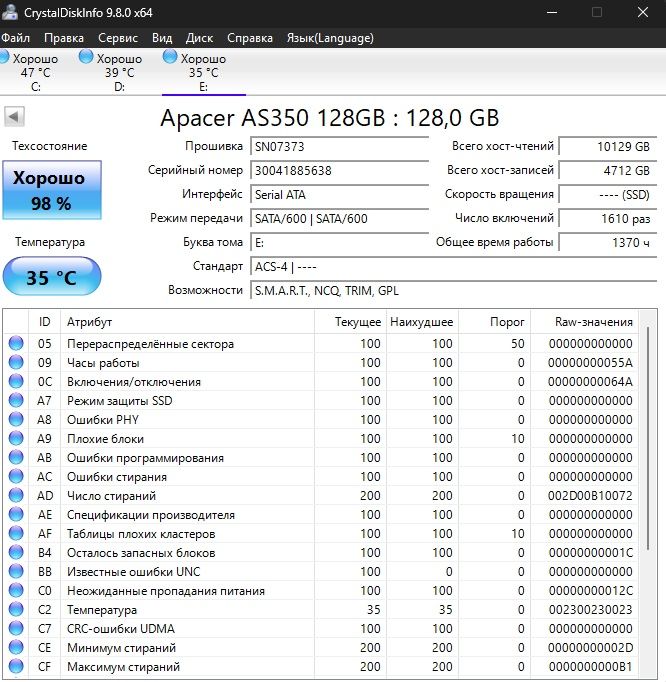Click status orb for AC Ошибки стирания
This screenshot has width=666, height=682.
pos(16,476)
